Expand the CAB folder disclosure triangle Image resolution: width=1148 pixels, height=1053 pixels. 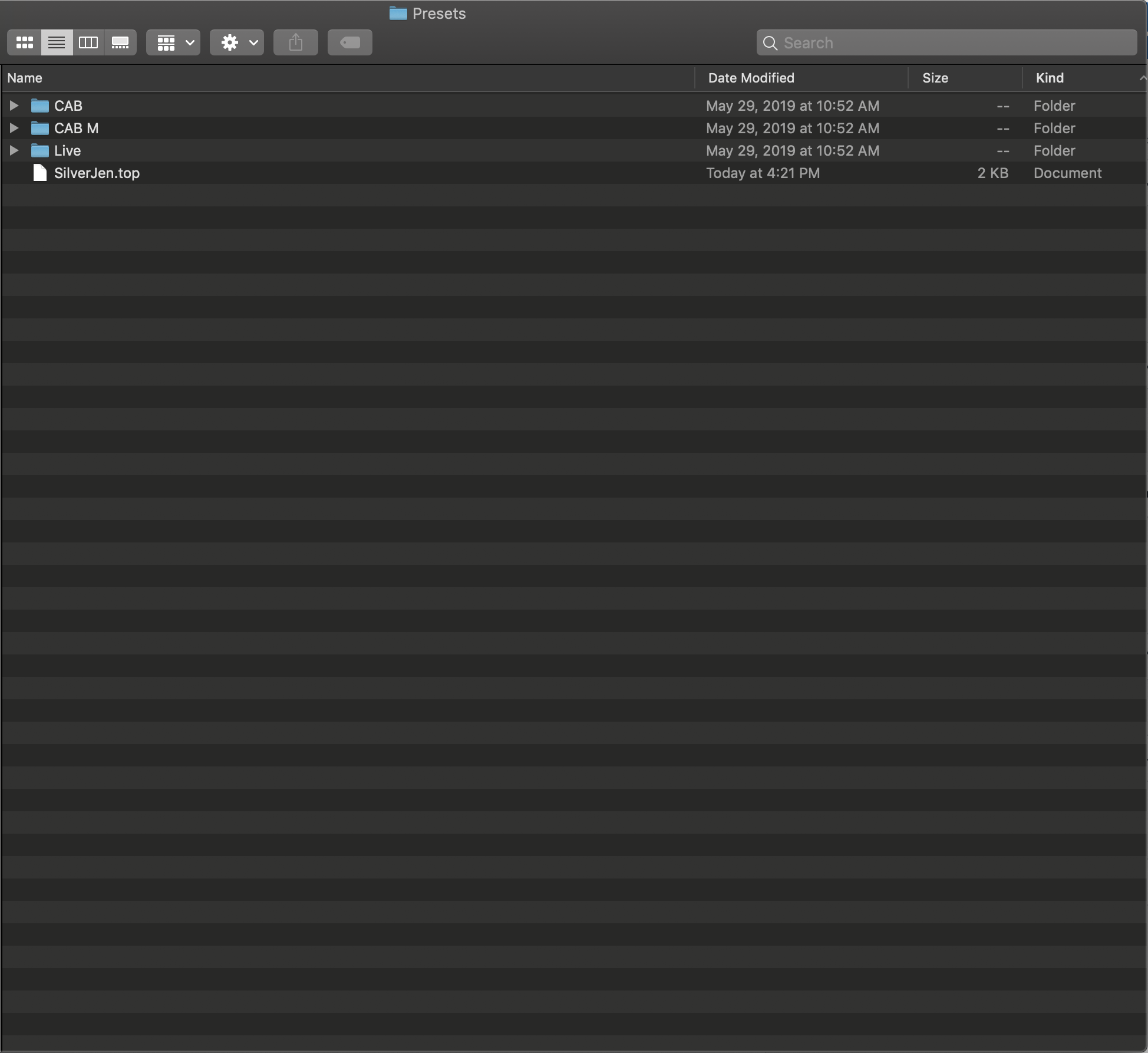(14, 106)
